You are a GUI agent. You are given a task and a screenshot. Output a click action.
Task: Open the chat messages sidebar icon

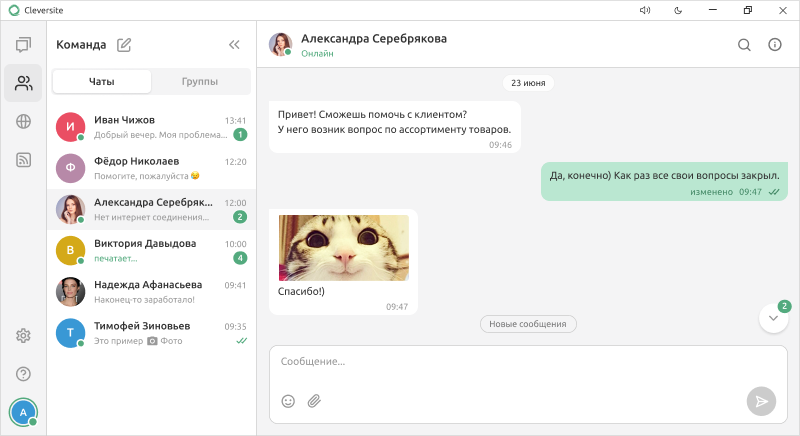click(x=23, y=44)
